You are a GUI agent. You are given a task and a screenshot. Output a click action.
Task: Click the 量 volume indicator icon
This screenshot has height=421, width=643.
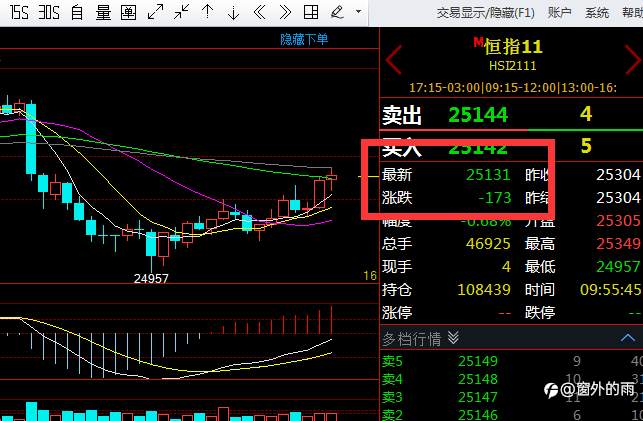click(103, 13)
